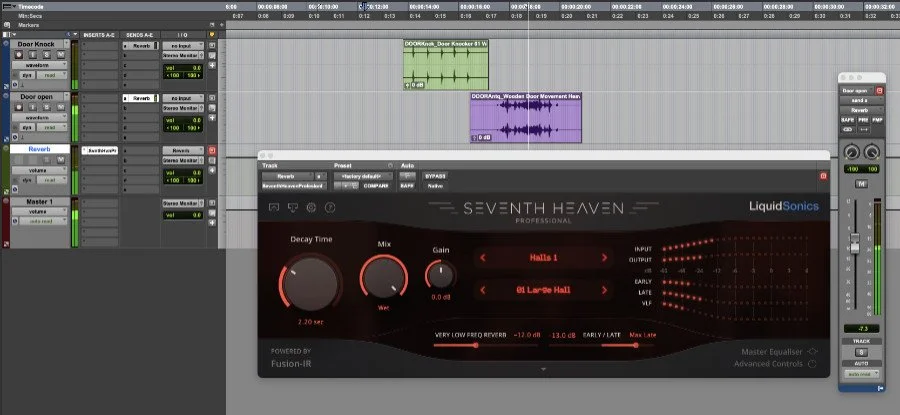Select previous preset before 01 Large Hall
This screenshot has width=900, height=415.
click(483, 290)
